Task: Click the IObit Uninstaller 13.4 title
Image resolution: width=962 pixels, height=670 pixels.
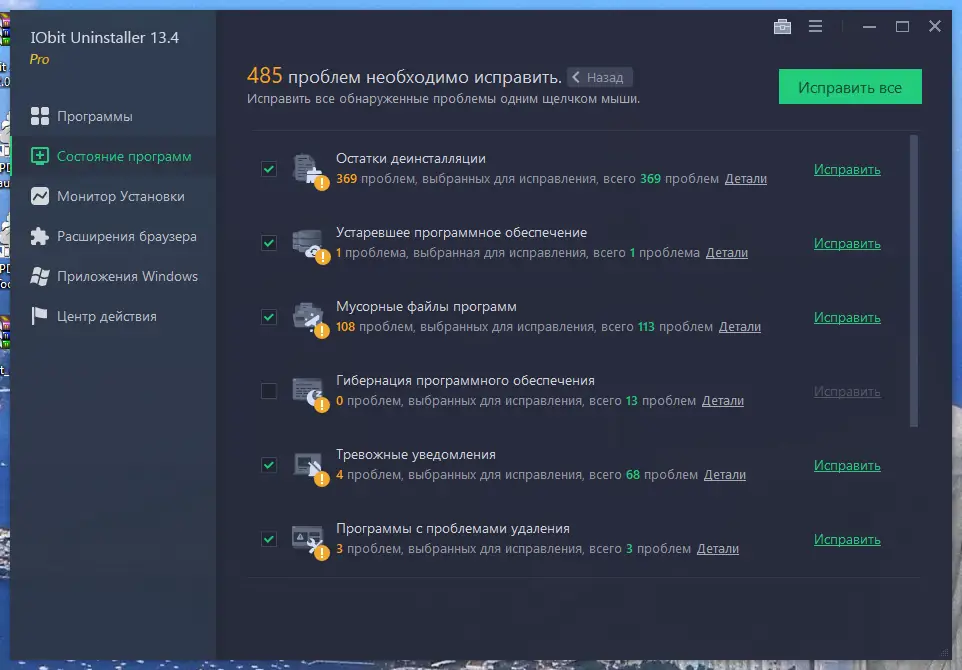Action: pyautogui.click(x=104, y=37)
